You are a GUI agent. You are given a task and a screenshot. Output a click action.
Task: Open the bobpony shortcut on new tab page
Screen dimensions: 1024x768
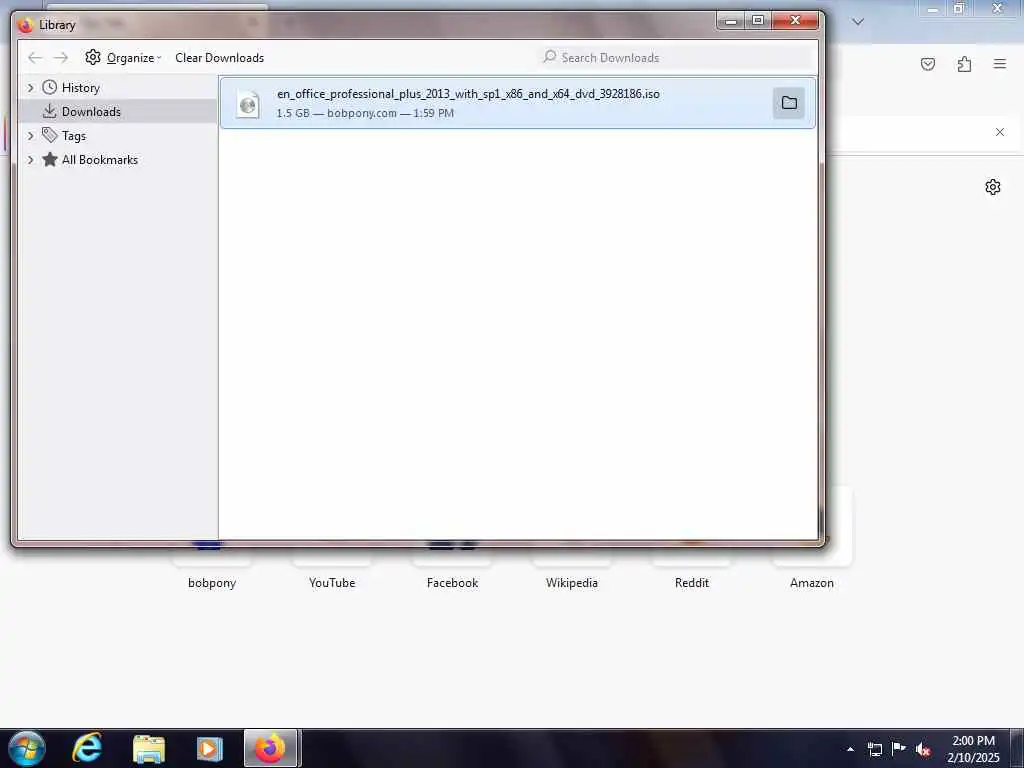tap(212, 583)
